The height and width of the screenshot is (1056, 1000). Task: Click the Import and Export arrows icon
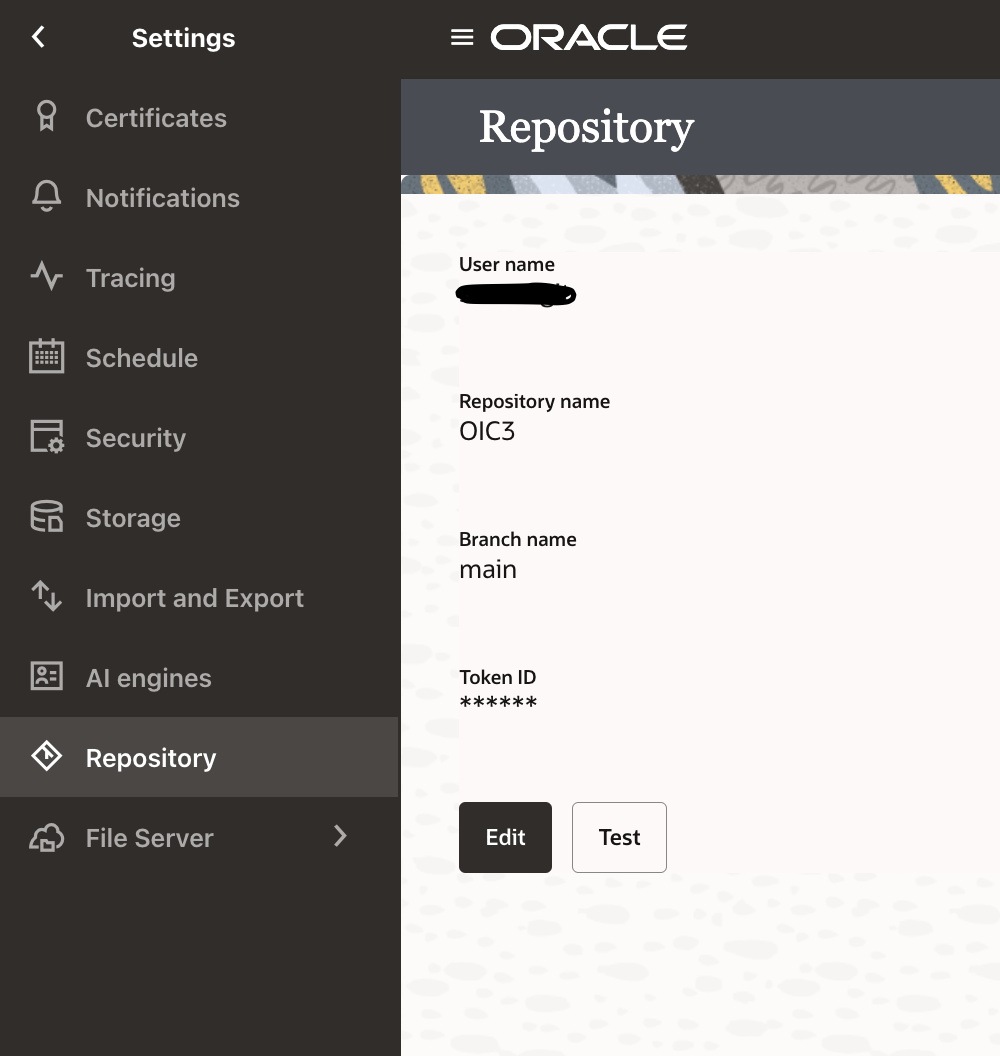coord(46,596)
